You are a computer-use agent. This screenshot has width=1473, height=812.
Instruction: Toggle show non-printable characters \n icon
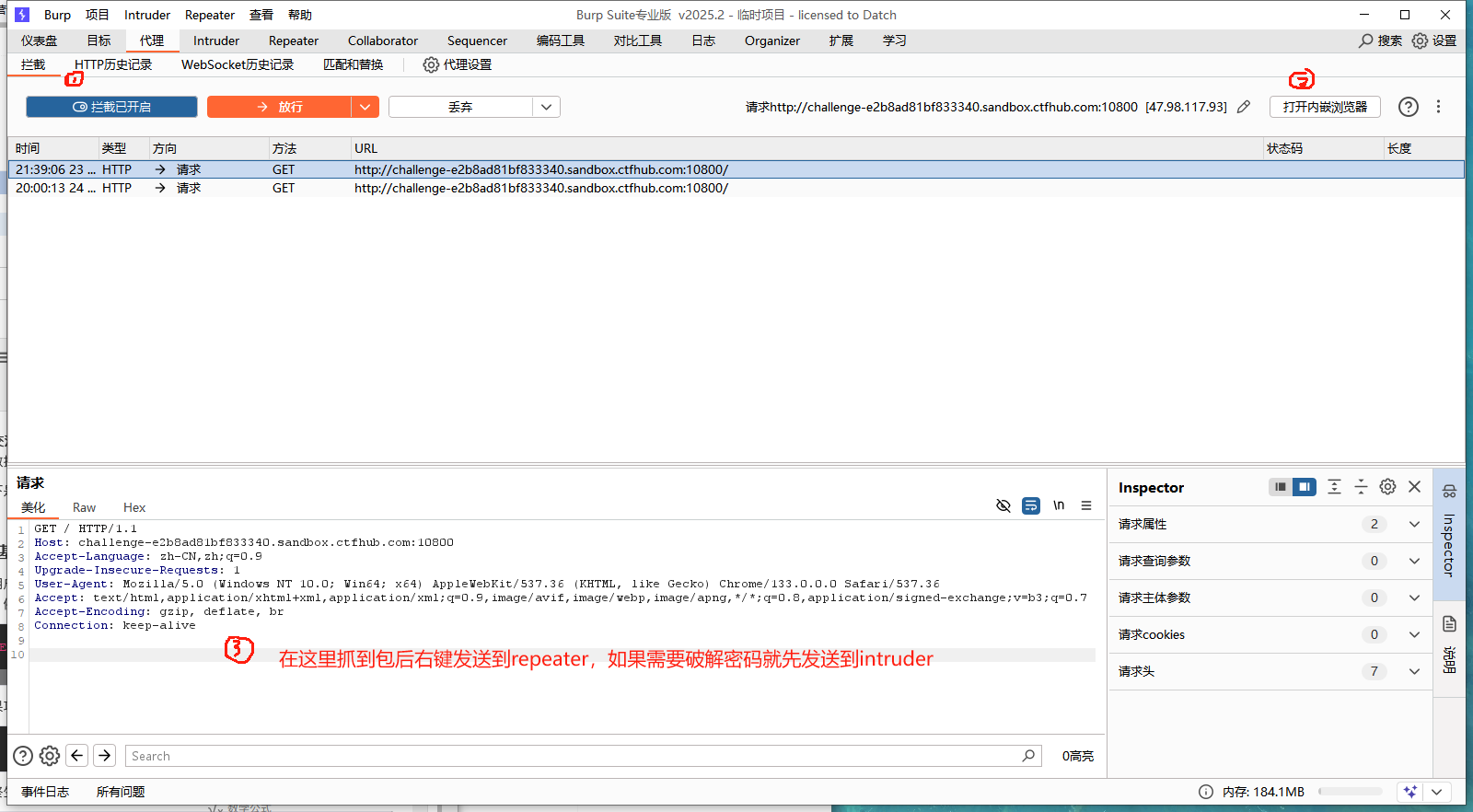tap(1059, 505)
